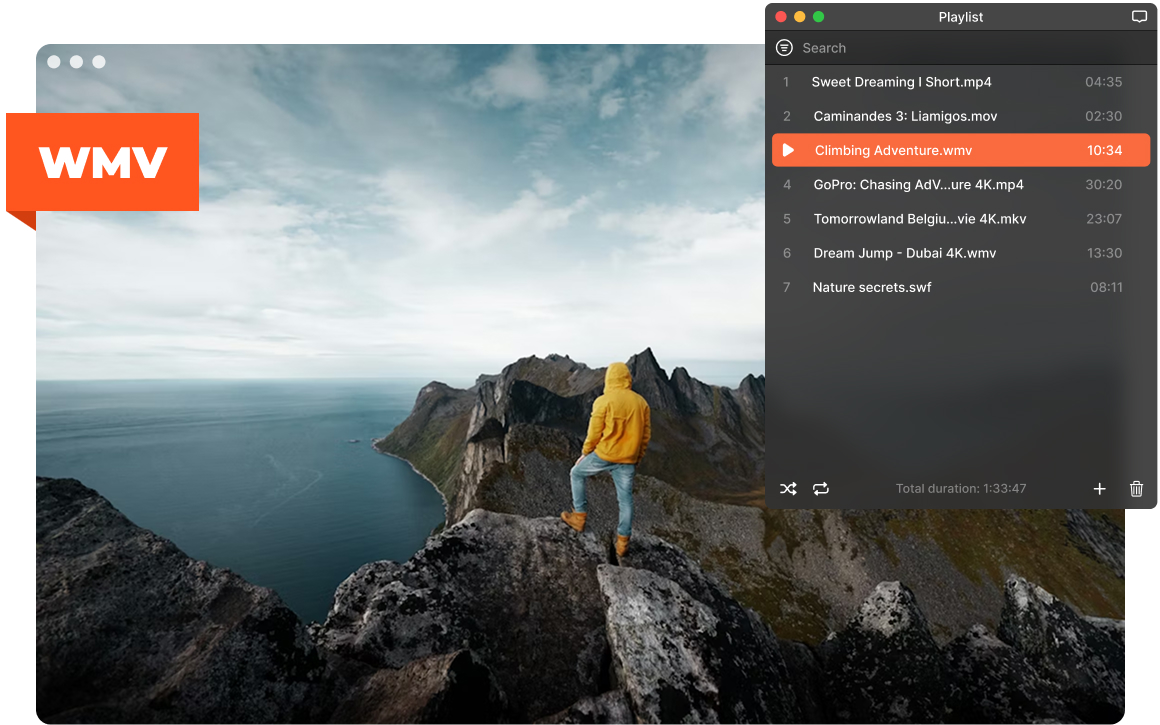This screenshot has width=1160, height=725.
Task: Click the 02:30 duration value
Action: tap(1103, 116)
